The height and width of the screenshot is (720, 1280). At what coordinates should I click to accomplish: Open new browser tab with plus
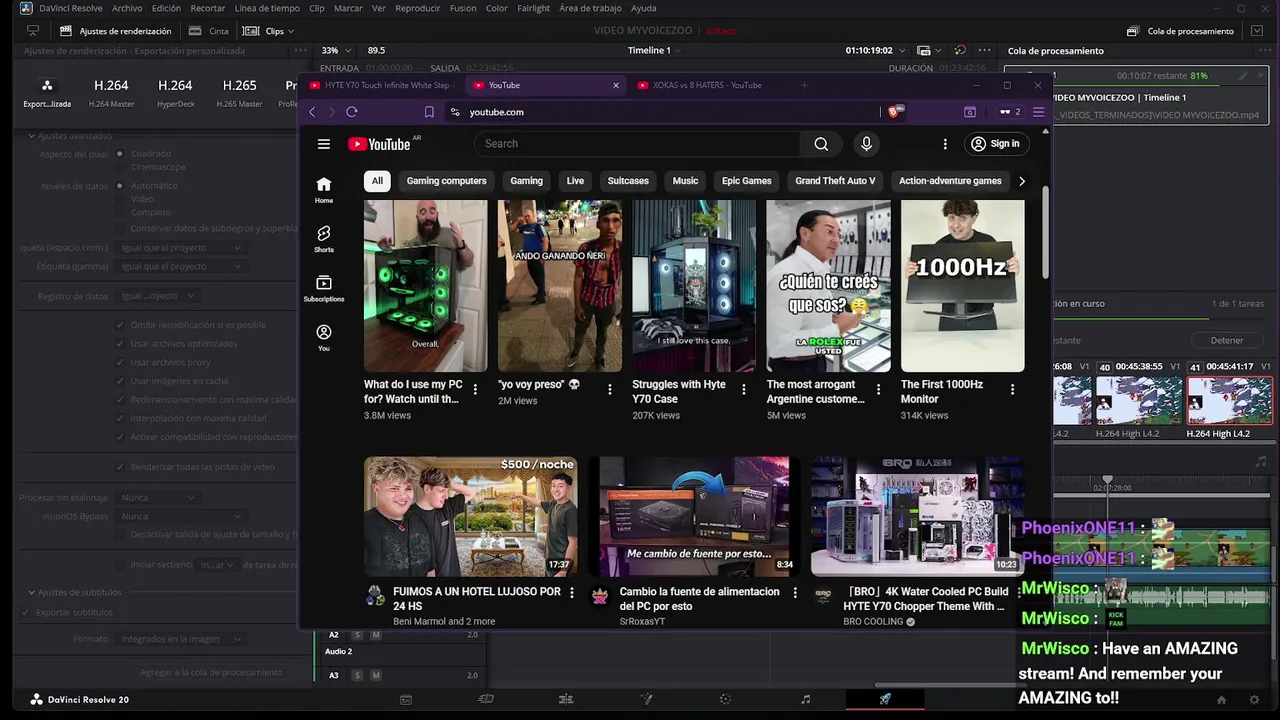[804, 85]
